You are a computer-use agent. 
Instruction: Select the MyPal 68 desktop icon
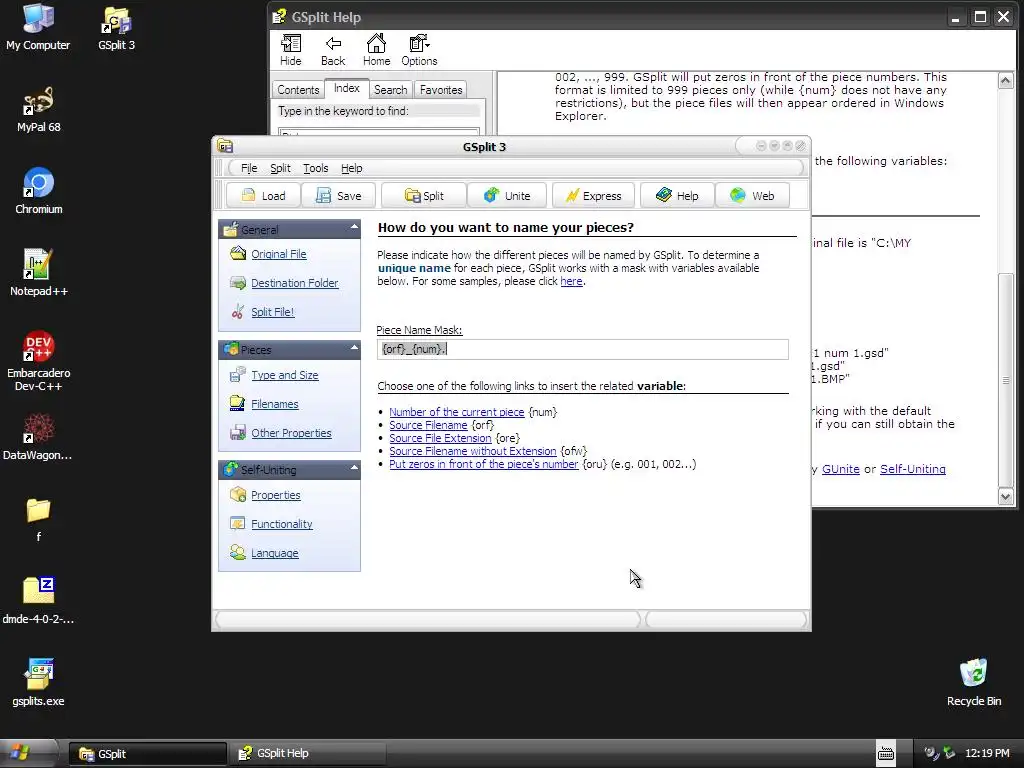coord(39,110)
